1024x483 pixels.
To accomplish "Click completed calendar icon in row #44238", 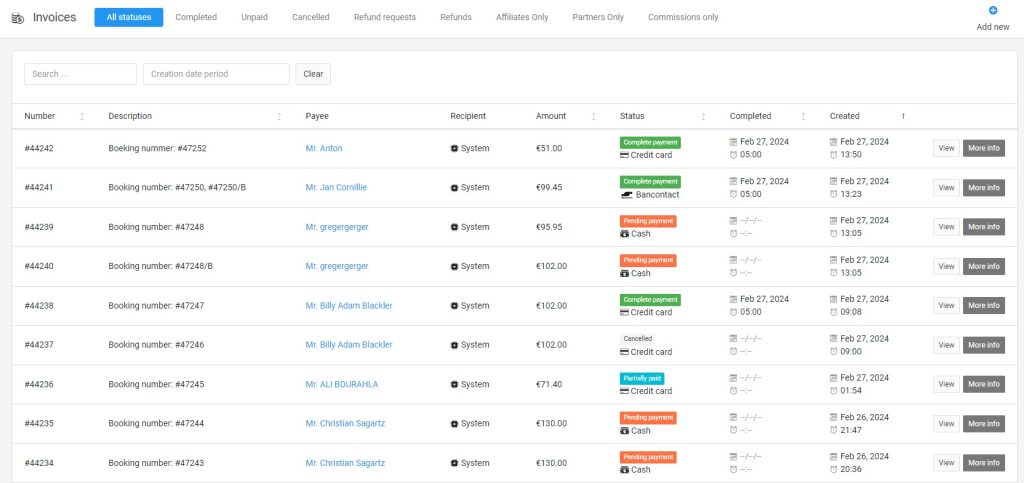I will click(733, 299).
